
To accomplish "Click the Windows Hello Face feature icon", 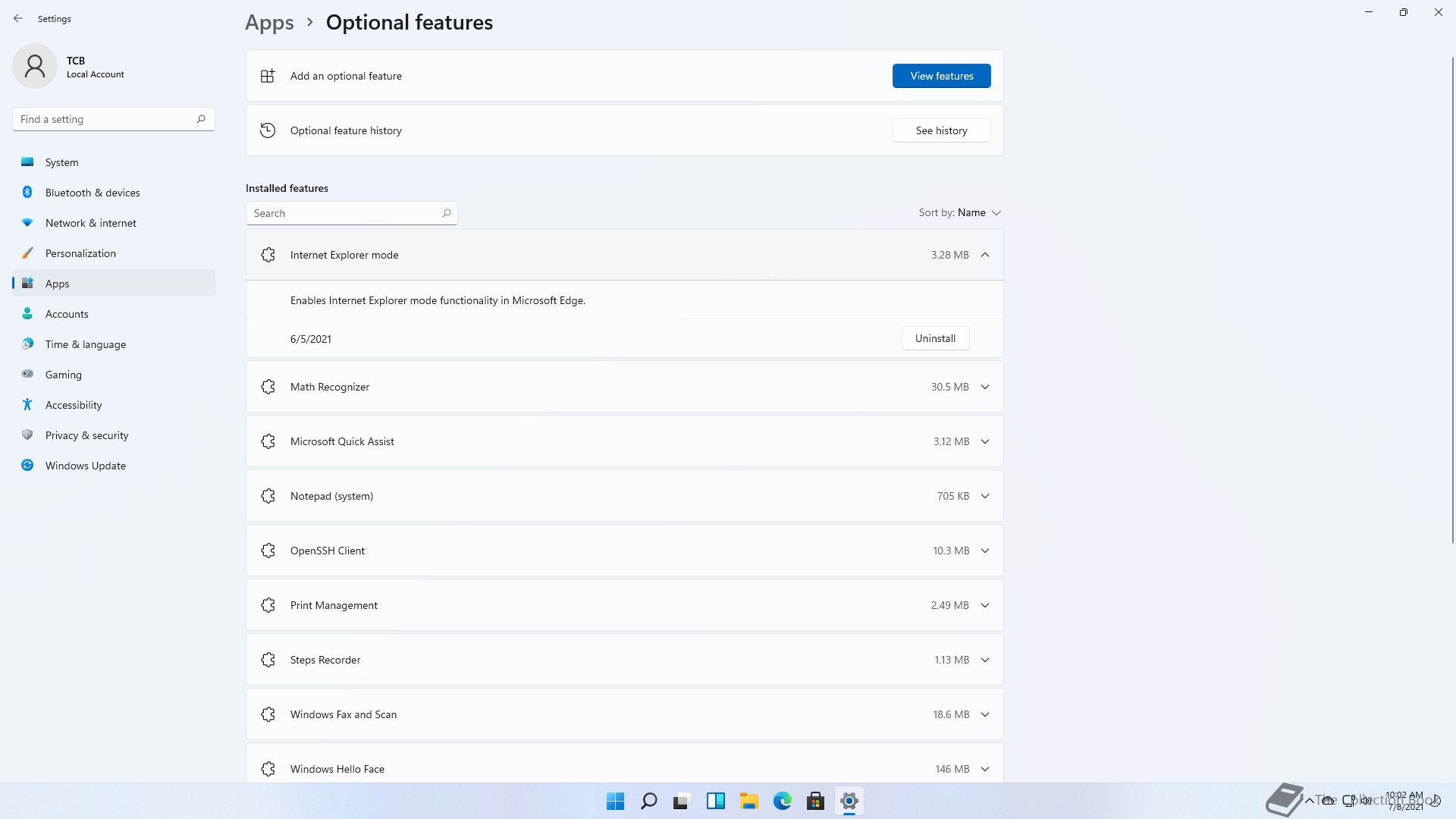I will (268, 769).
